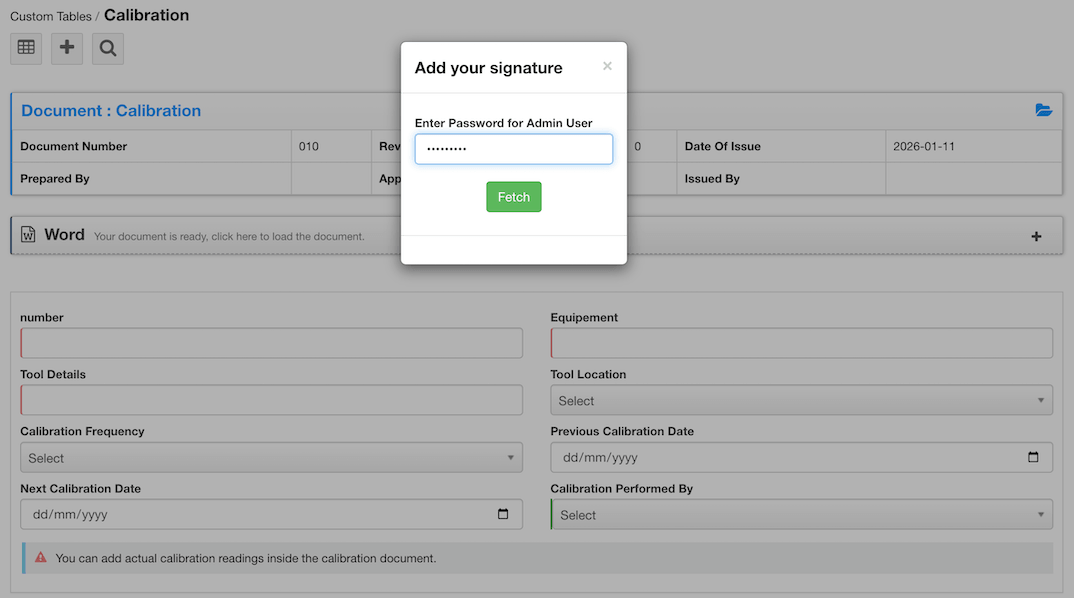Click the Tool Details input field

[271, 400]
